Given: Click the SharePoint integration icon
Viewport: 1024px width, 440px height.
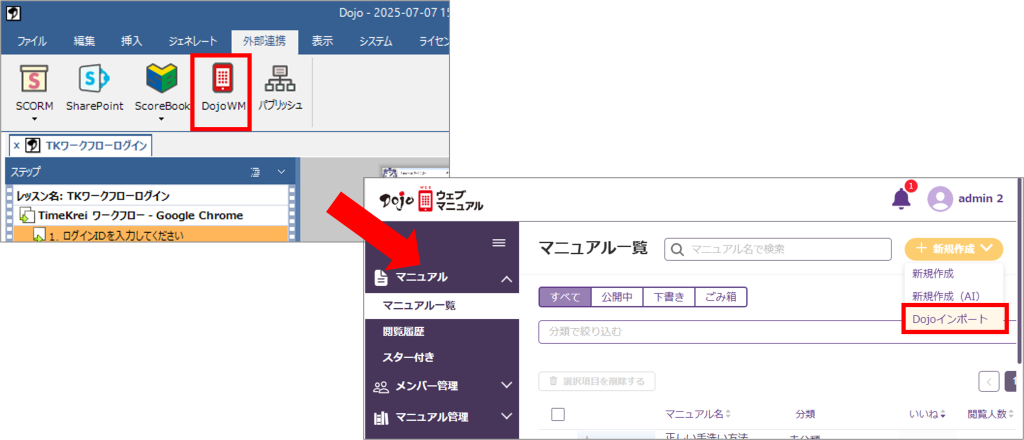Looking at the screenshot, I should (94, 79).
